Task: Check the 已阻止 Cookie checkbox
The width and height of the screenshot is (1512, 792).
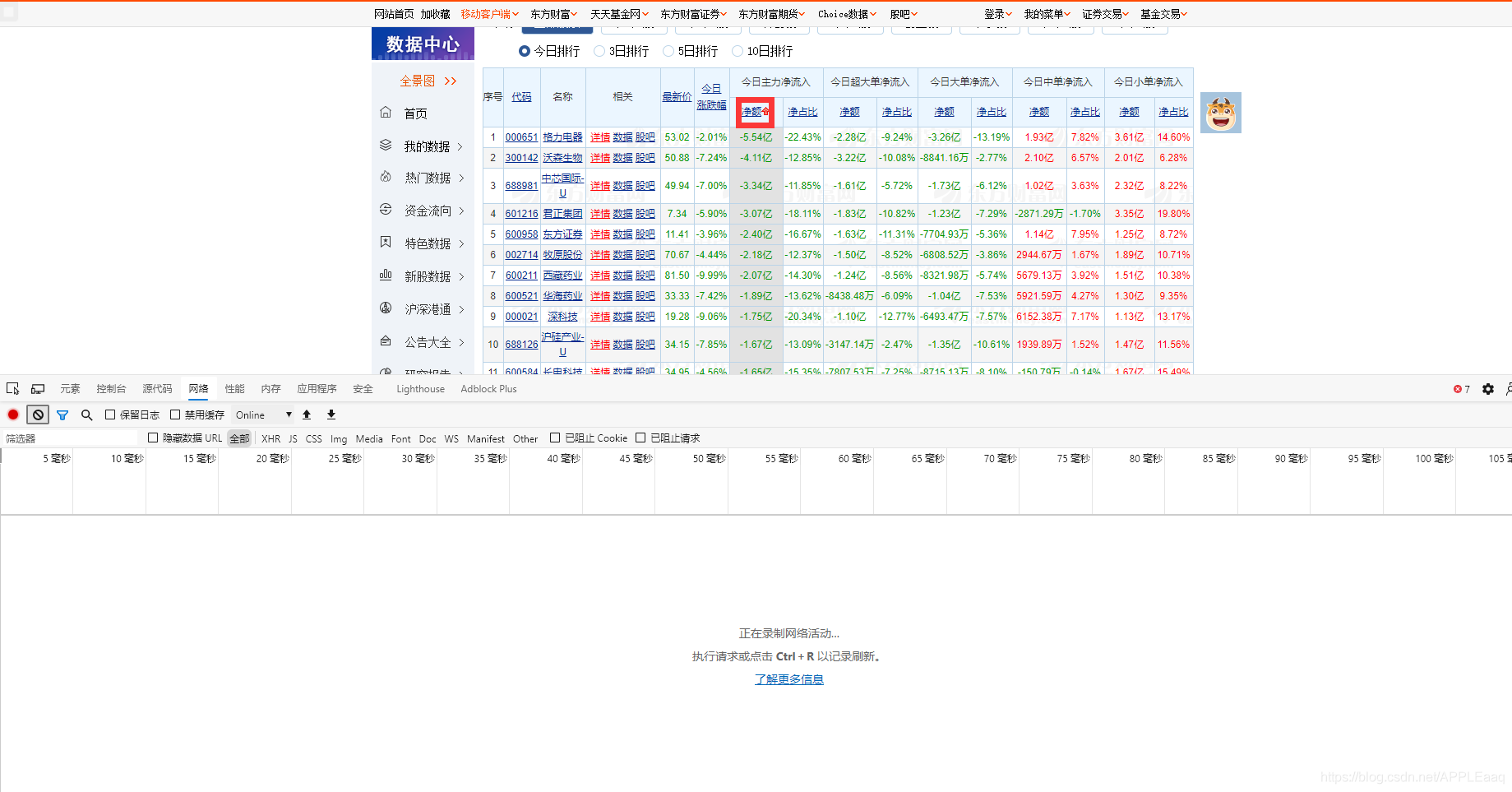Action: click(555, 438)
